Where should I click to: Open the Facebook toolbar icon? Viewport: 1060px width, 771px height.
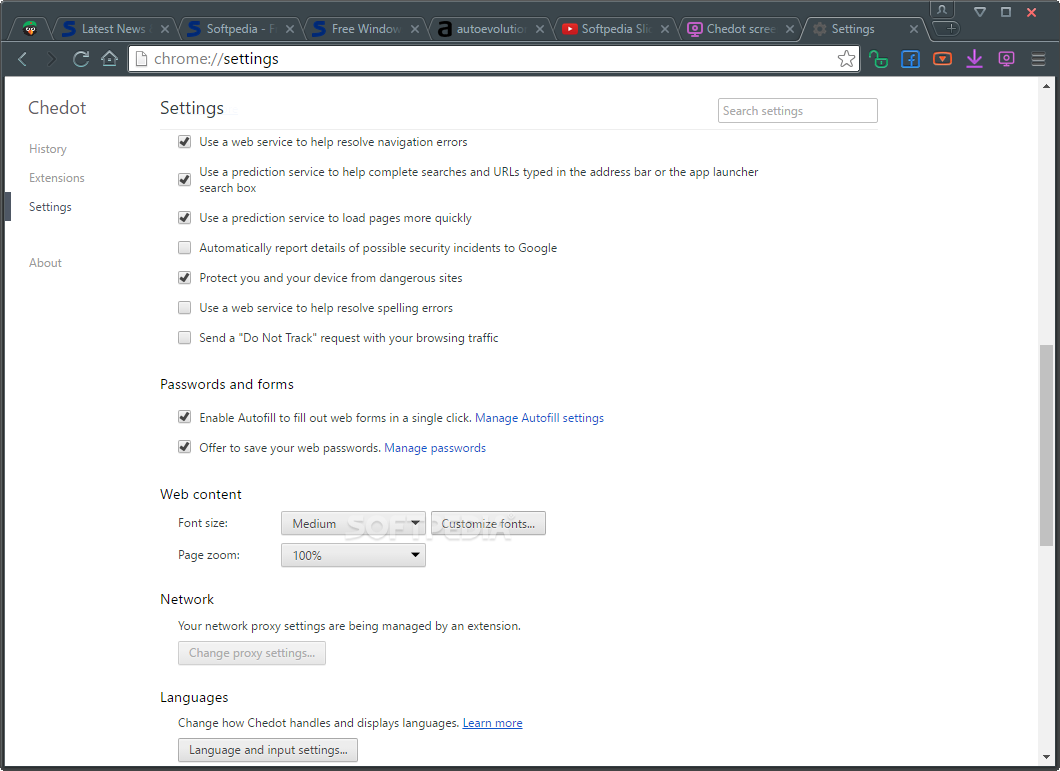910,60
